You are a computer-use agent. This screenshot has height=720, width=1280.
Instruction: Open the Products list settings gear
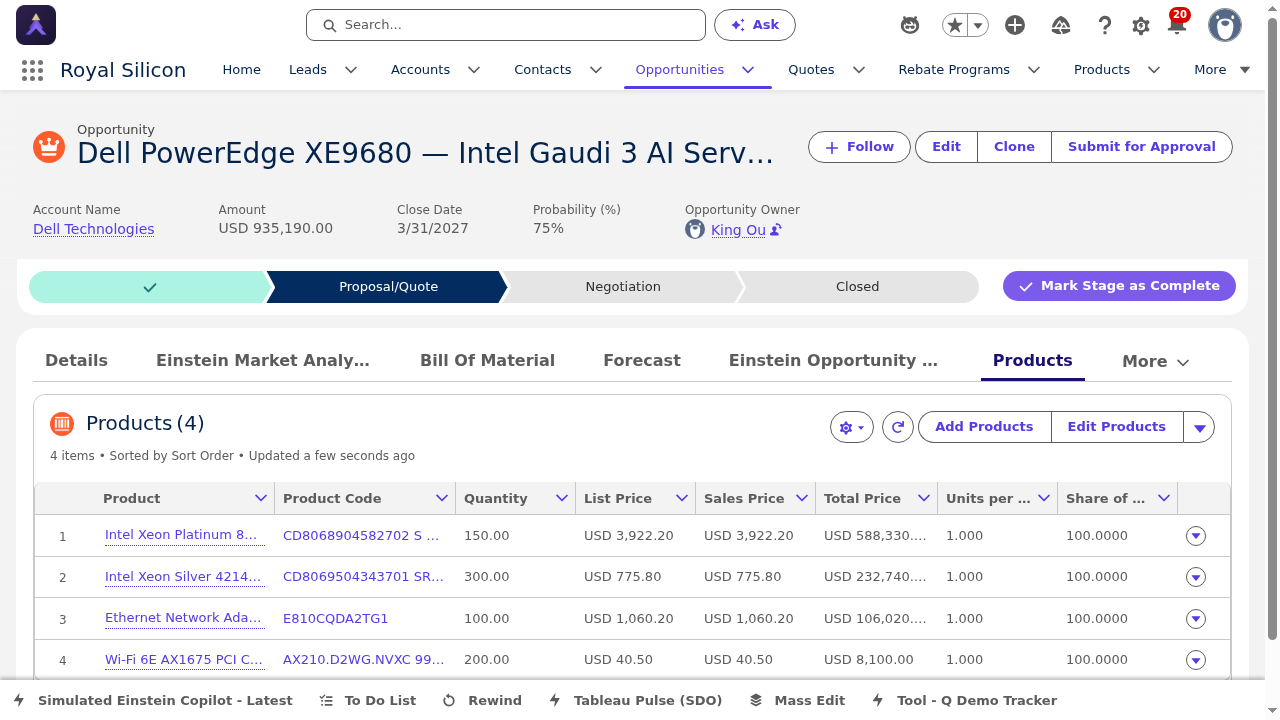click(x=852, y=427)
